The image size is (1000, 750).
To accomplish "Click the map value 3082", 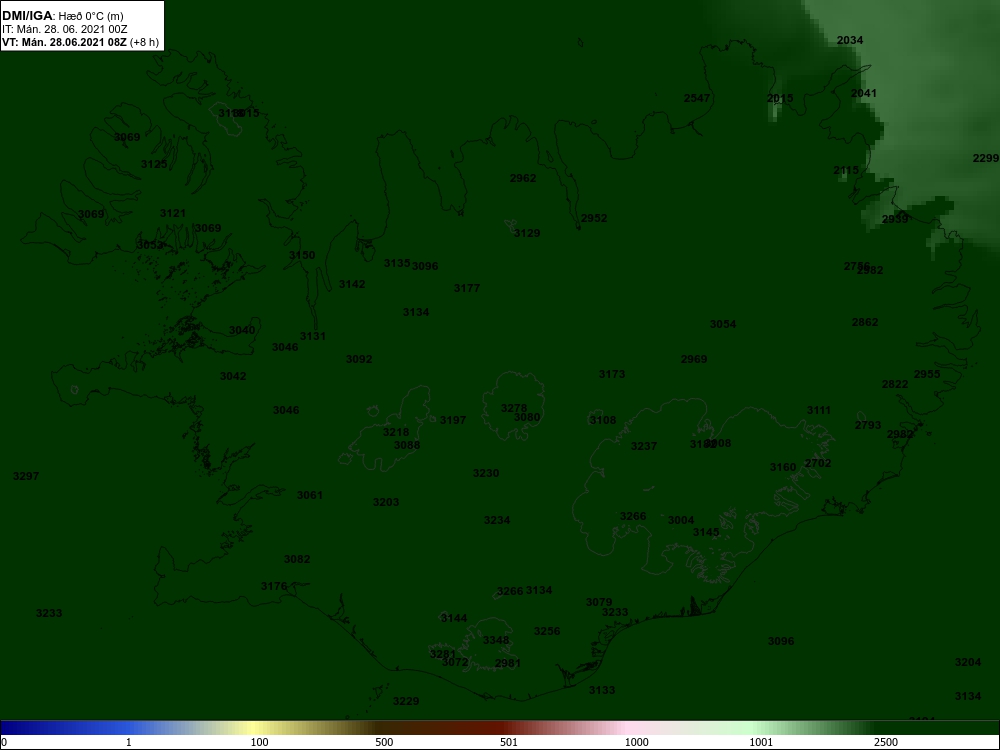I will point(297,559).
